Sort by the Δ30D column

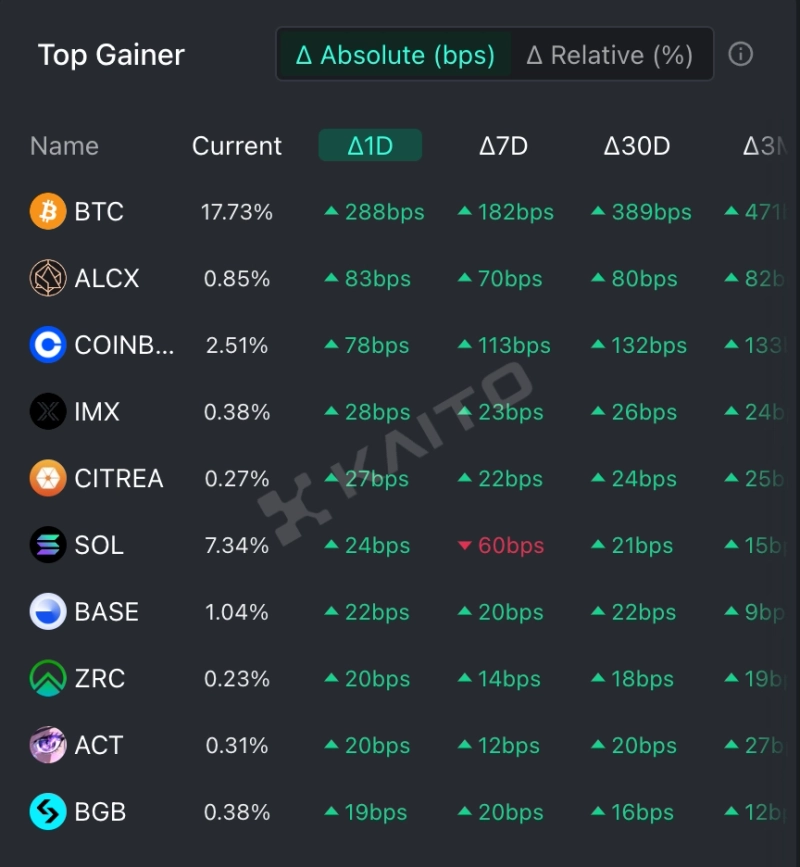[x=636, y=146]
